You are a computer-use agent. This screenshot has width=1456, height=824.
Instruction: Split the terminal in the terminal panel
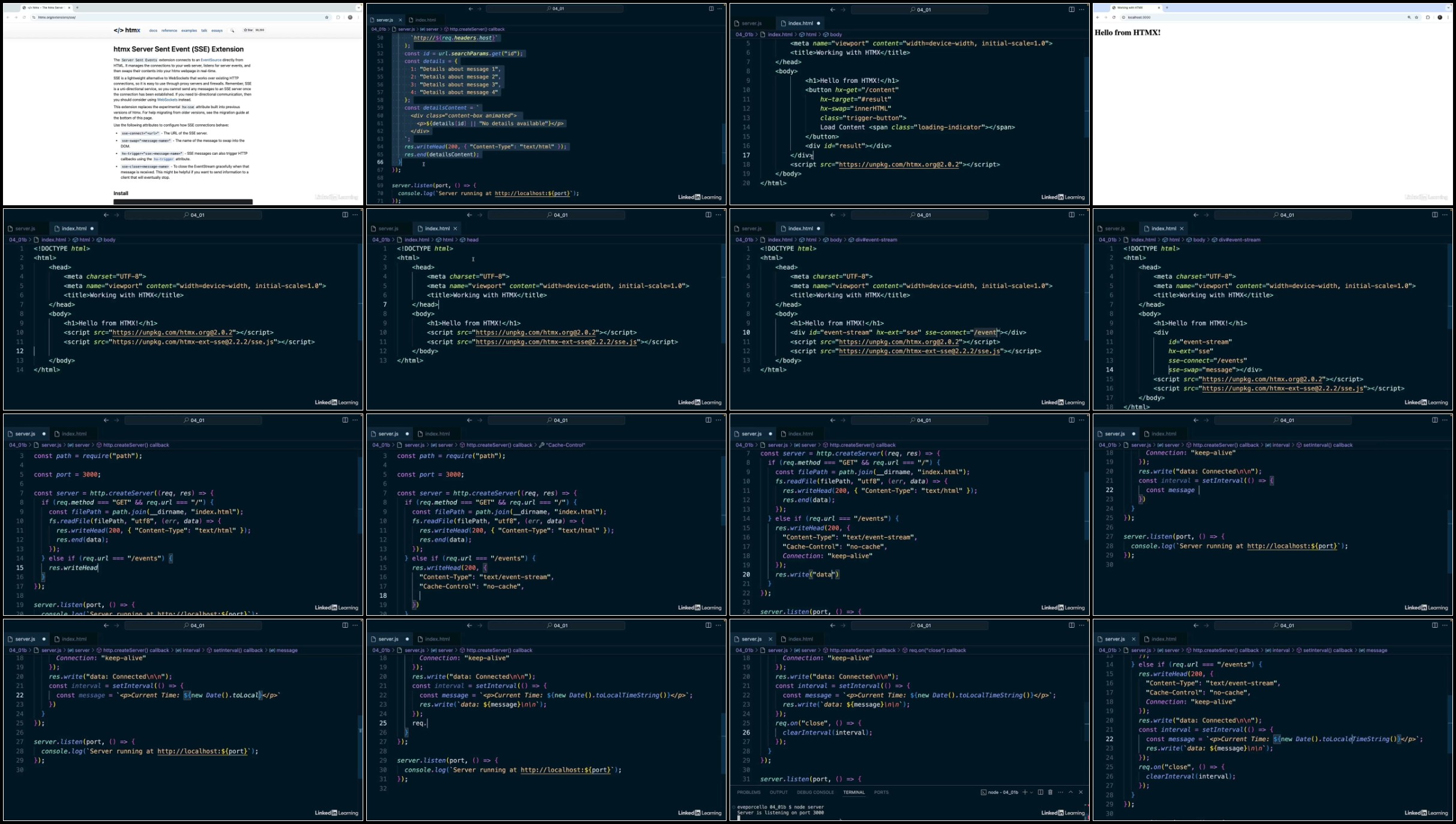tap(1041, 792)
